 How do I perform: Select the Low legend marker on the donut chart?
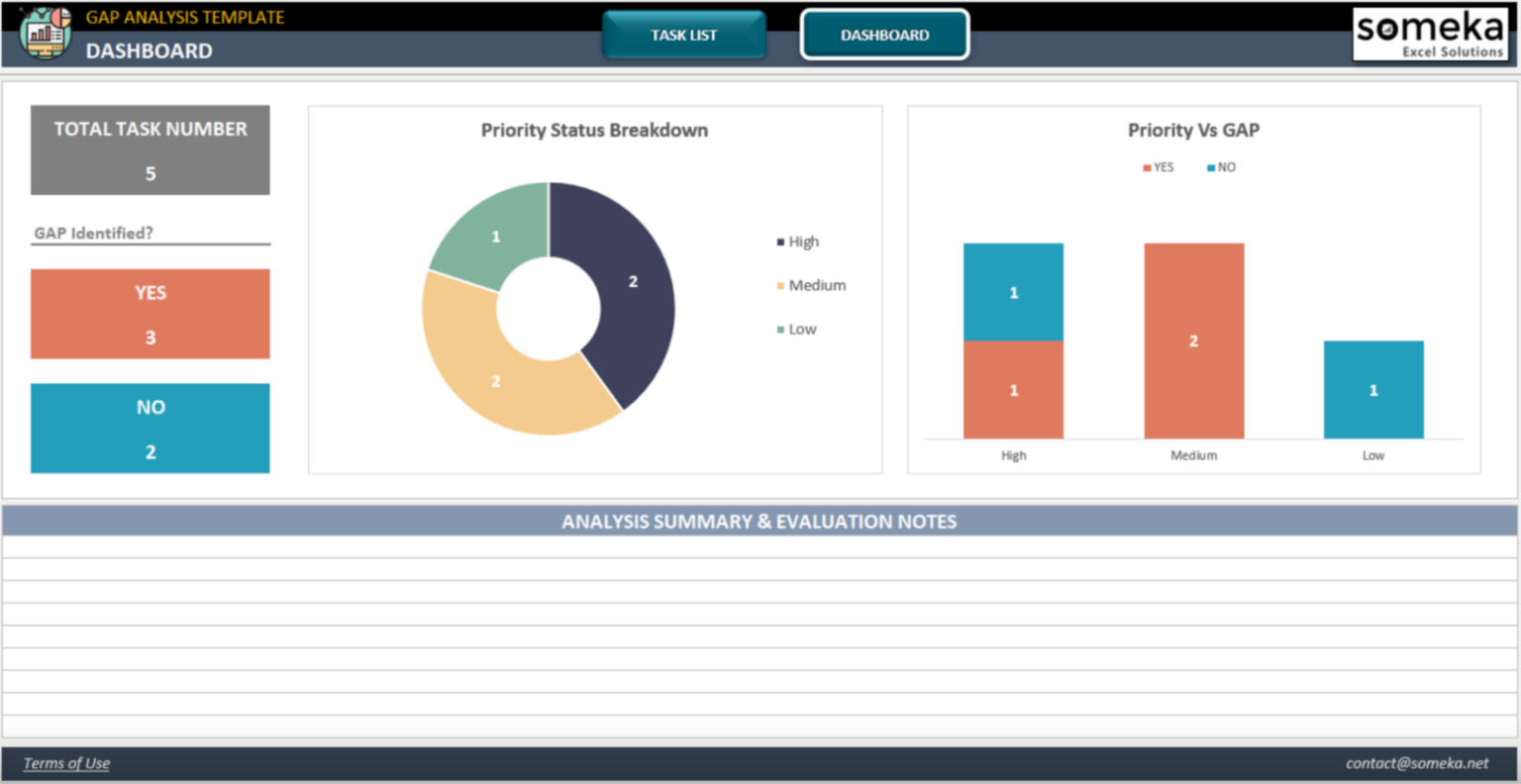coord(779,329)
